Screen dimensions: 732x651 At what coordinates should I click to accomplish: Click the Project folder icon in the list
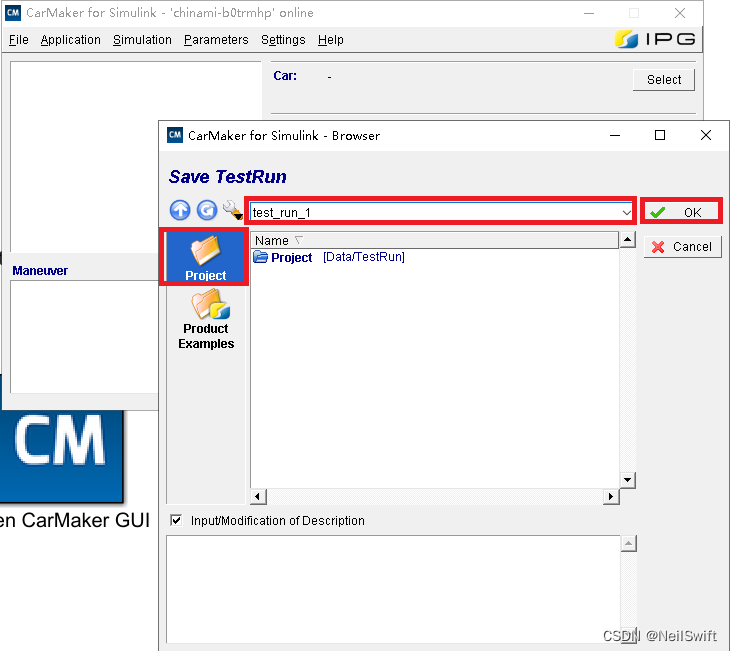(x=260, y=257)
